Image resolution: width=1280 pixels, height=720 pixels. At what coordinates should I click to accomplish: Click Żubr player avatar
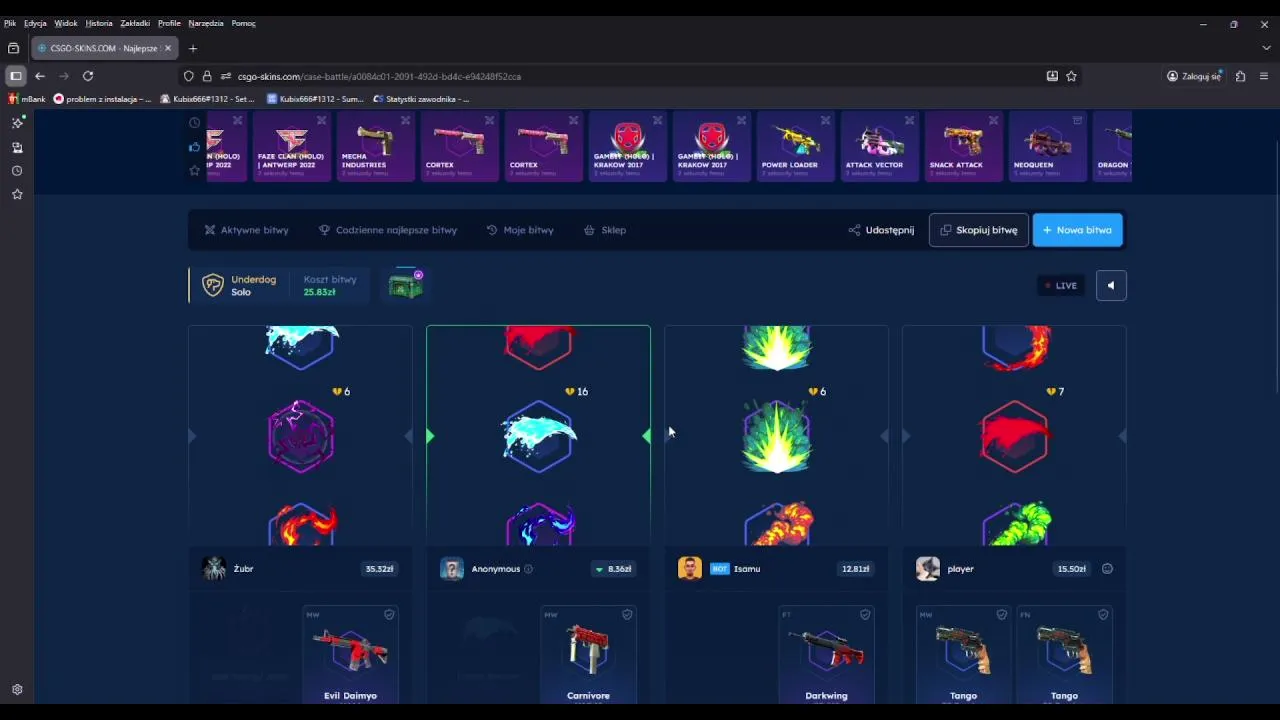point(214,569)
